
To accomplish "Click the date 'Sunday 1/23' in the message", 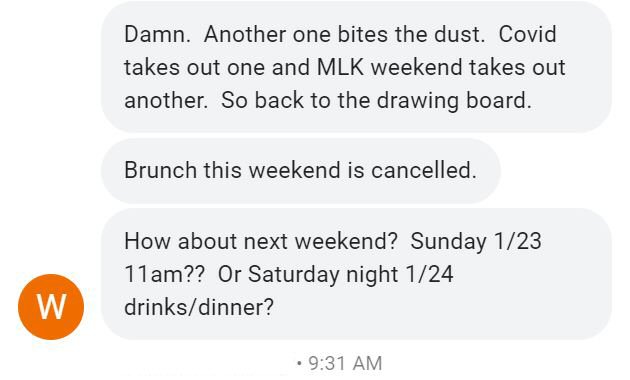I will click(476, 241).
